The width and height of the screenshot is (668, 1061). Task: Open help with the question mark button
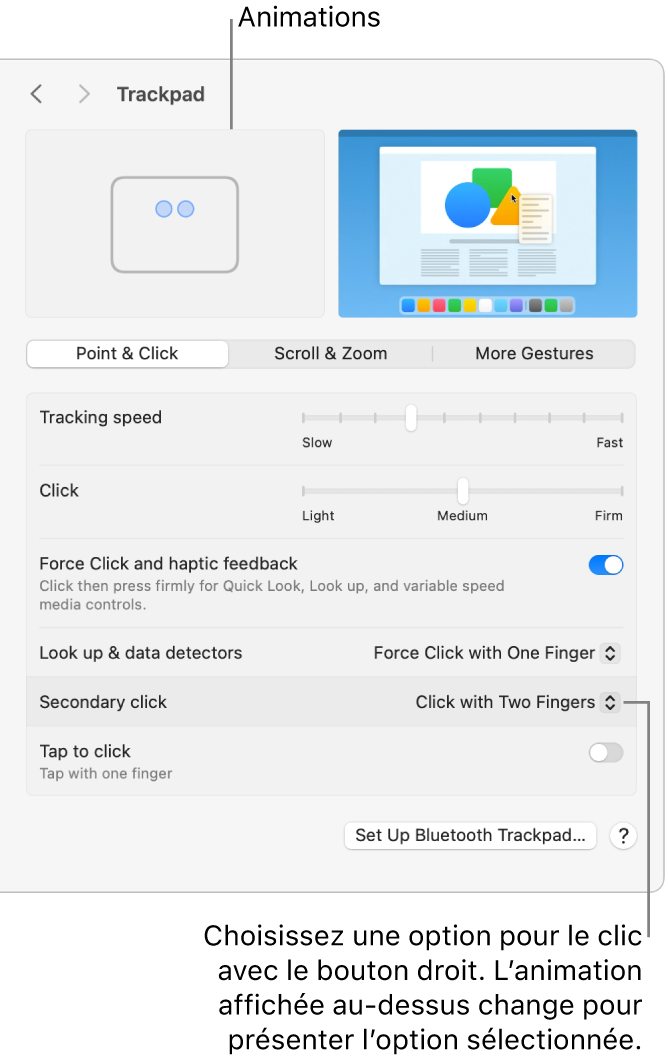623,836
